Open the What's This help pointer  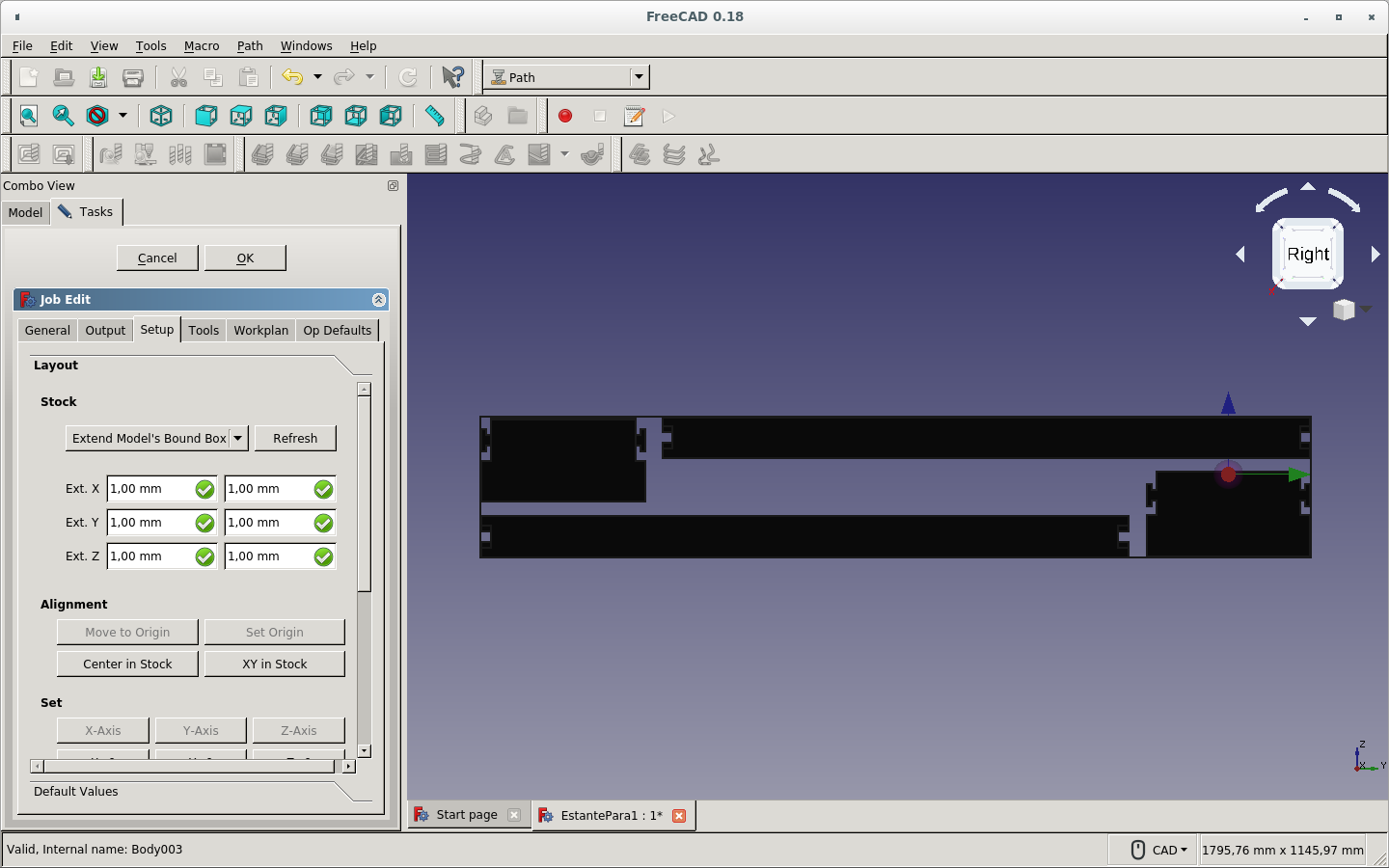pos(452,77)
